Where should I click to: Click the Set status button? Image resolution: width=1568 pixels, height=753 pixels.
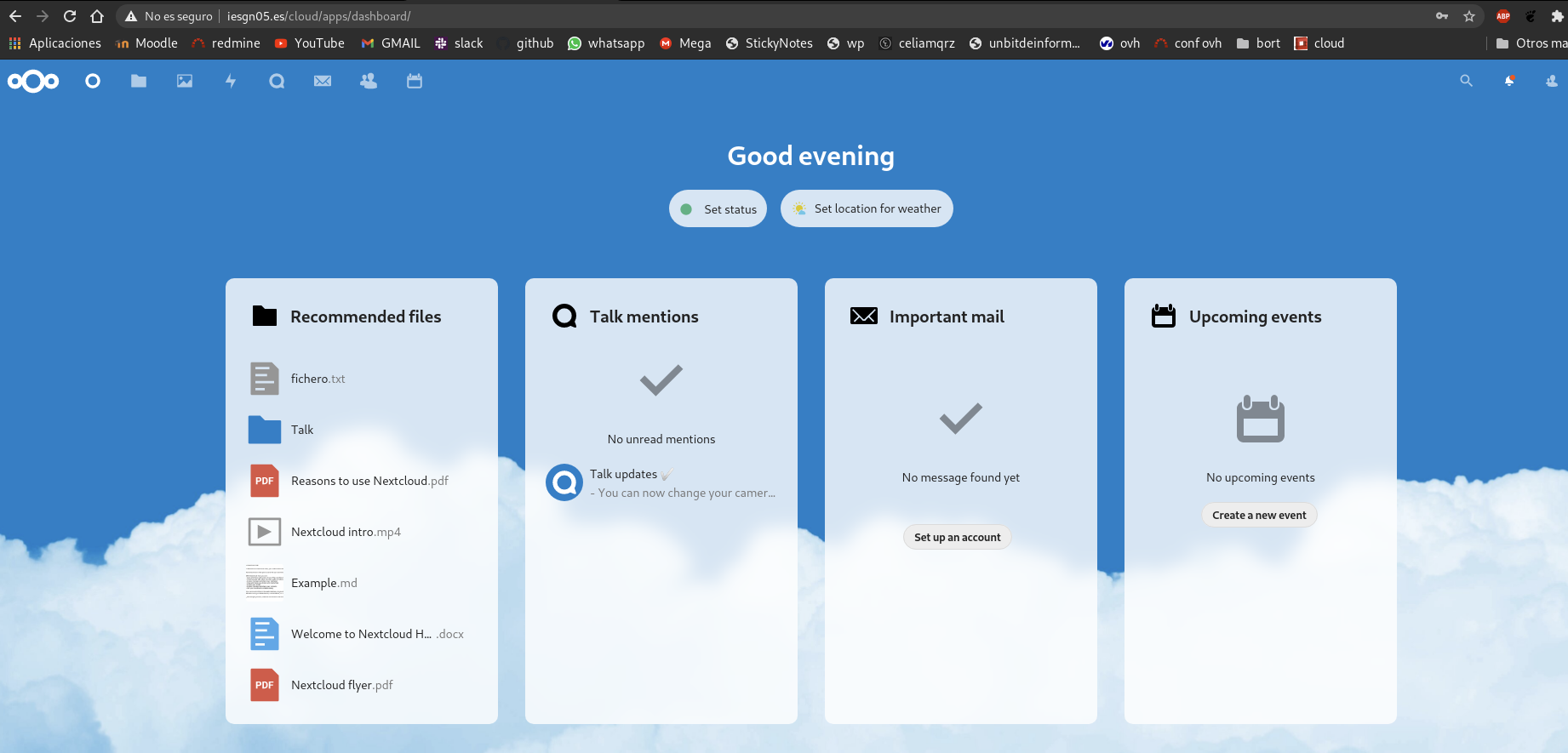point(718,208)
